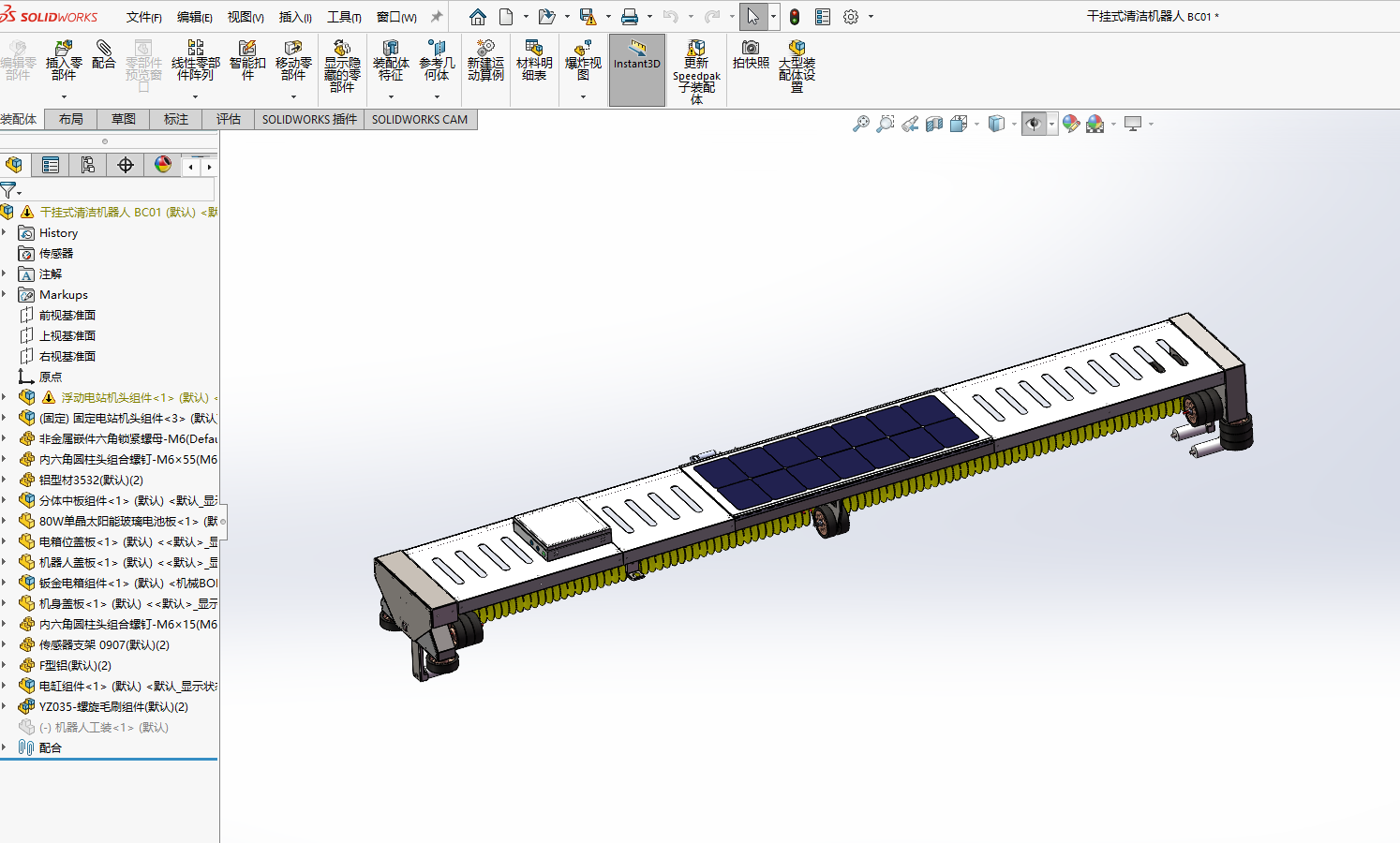Create a new document with the New icon
The height and width of the screenshot is (843, 1400).
(506, 17)
